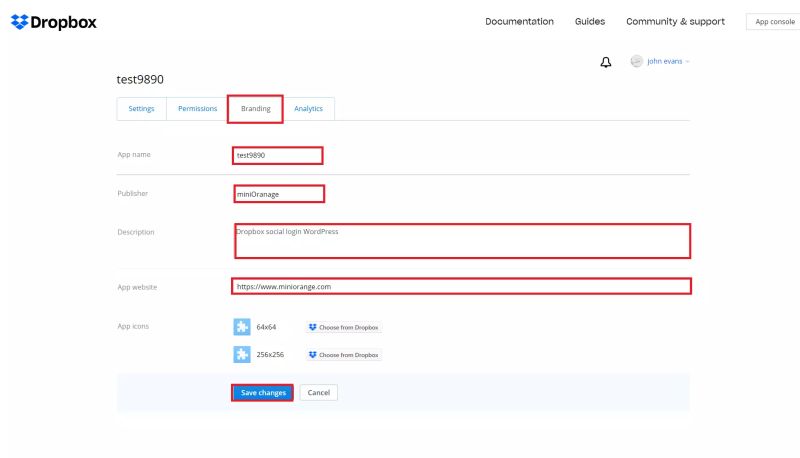Viewport: 800px width, 458px height.
Task: Click the 64x64 size label
Action: click(x=266, y=327)
